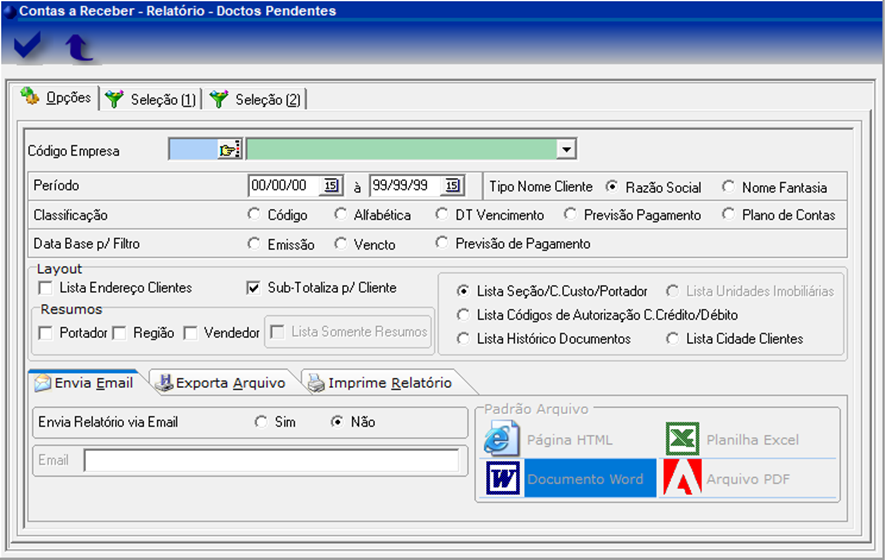The width and height of the screenshot is (886, 560).
Task: Expand the Código Empresa dropdown list
Action: click(566, 150)
